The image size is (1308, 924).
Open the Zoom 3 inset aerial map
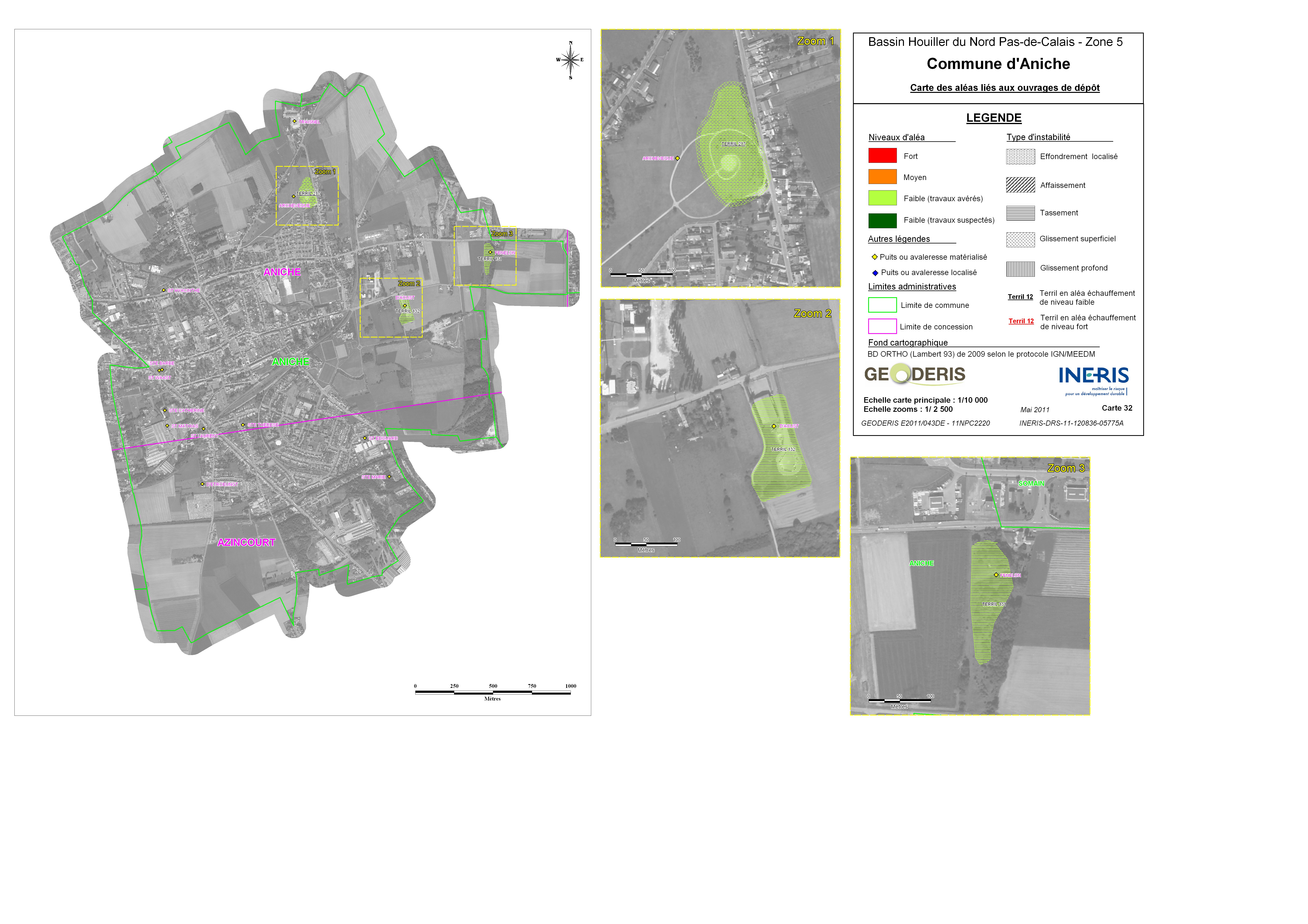970,586
